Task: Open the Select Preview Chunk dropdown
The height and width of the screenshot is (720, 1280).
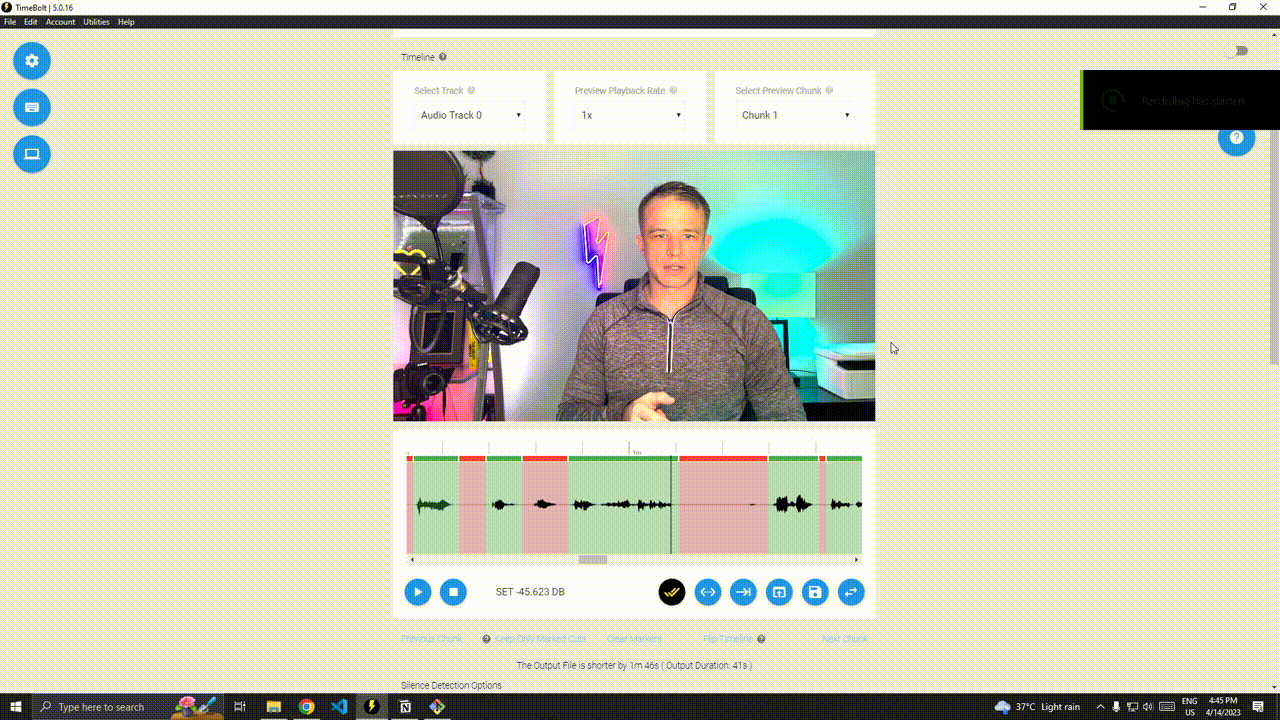Action: [x=795, y=115]
